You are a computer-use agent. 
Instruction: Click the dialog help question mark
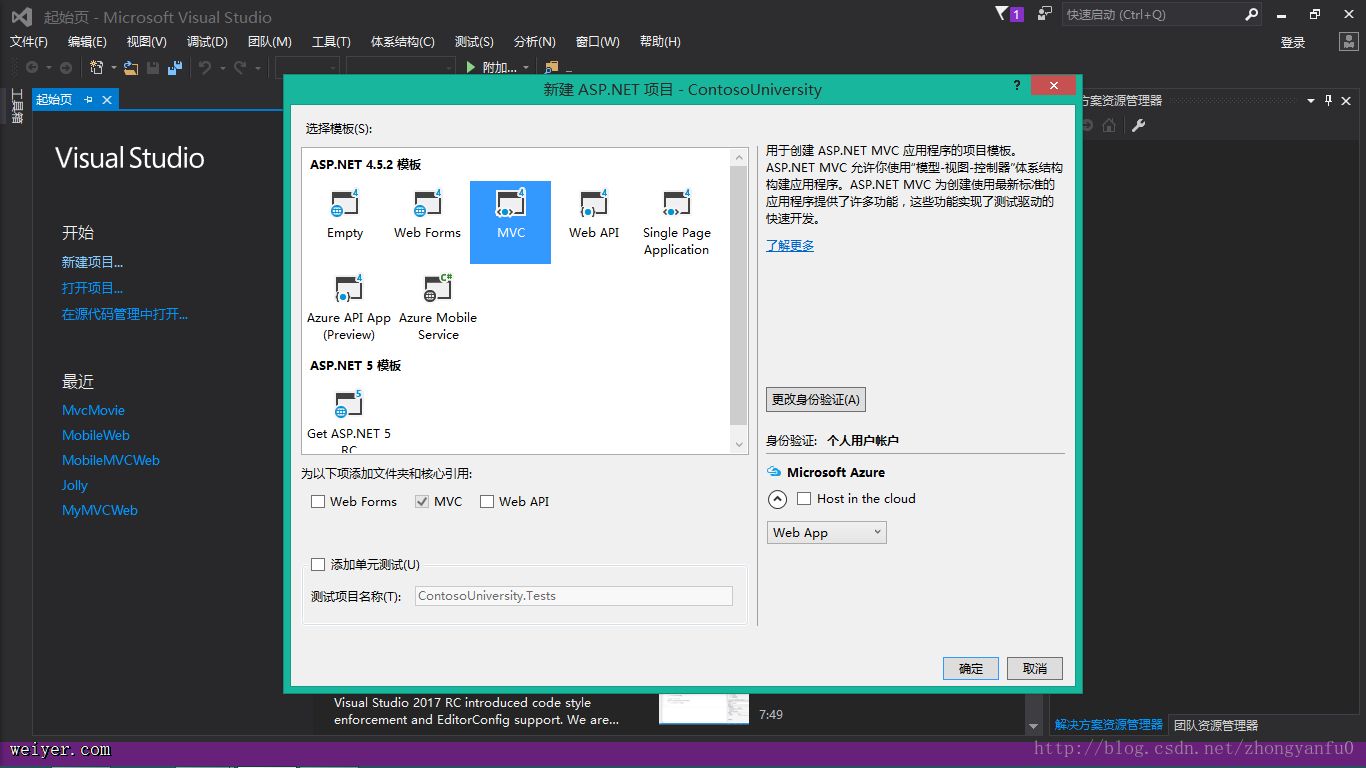click(1017, 86)
